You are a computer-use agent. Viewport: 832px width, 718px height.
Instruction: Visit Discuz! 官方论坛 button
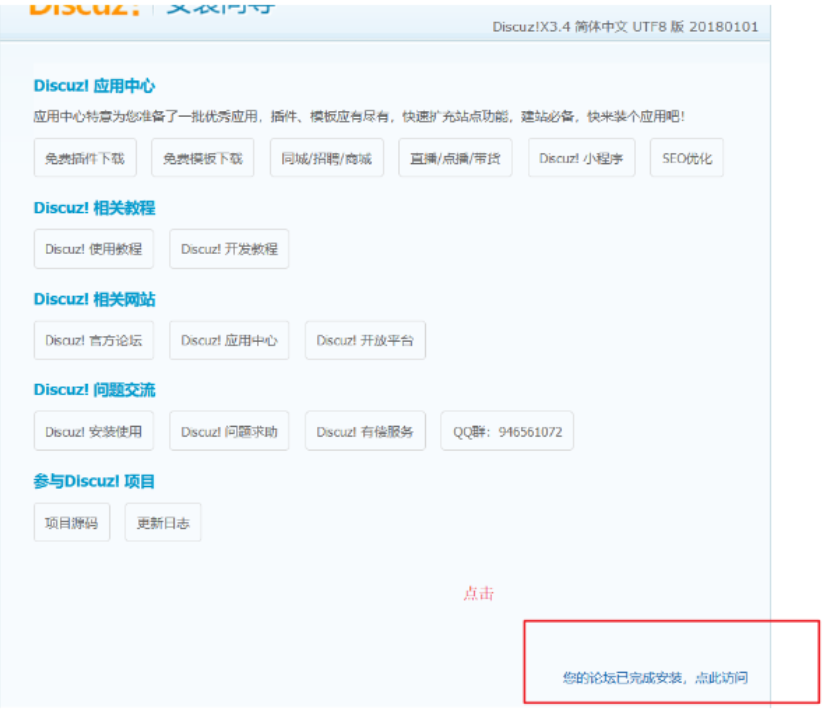(x=94, y=340)
